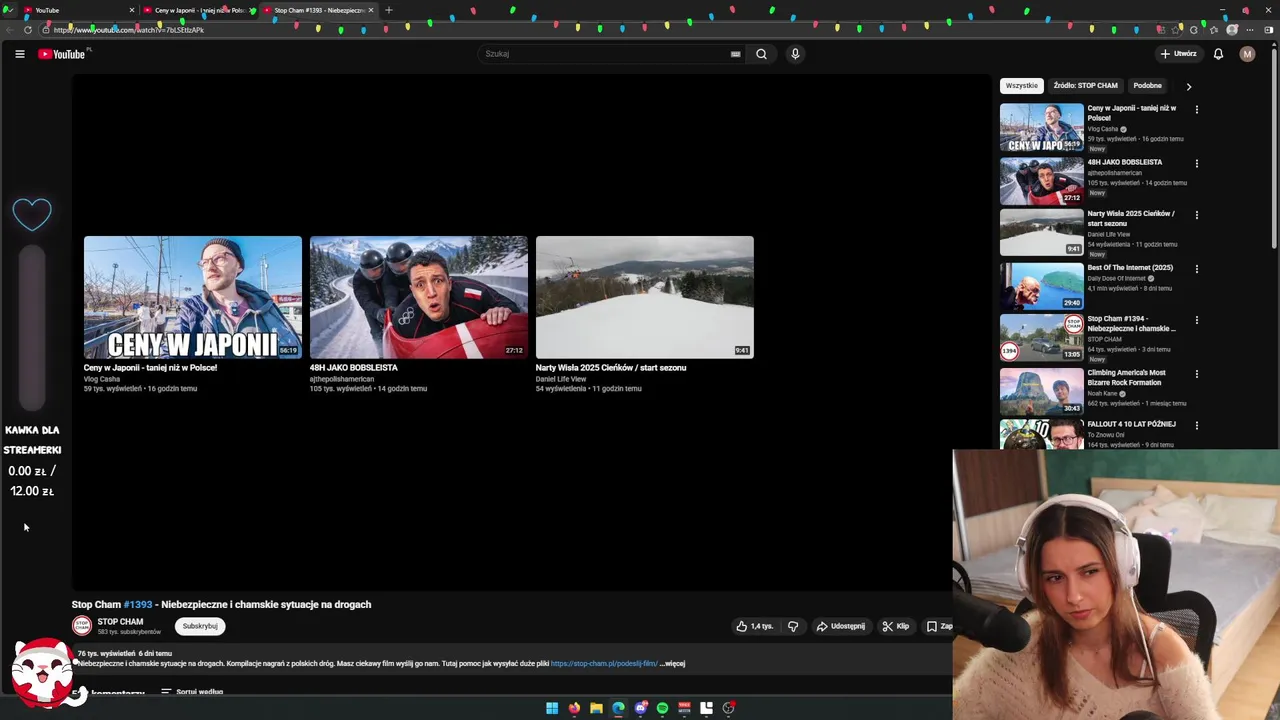Click the sidebar channel name Daily Dose Of Internet
The image size is (1280, 720).
(1116, 278)
